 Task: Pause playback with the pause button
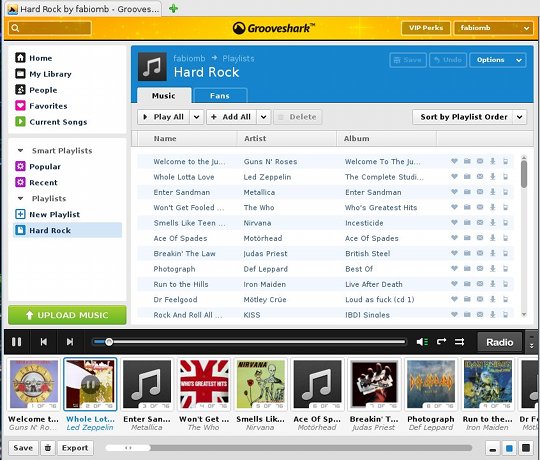(x=17, y=342)
